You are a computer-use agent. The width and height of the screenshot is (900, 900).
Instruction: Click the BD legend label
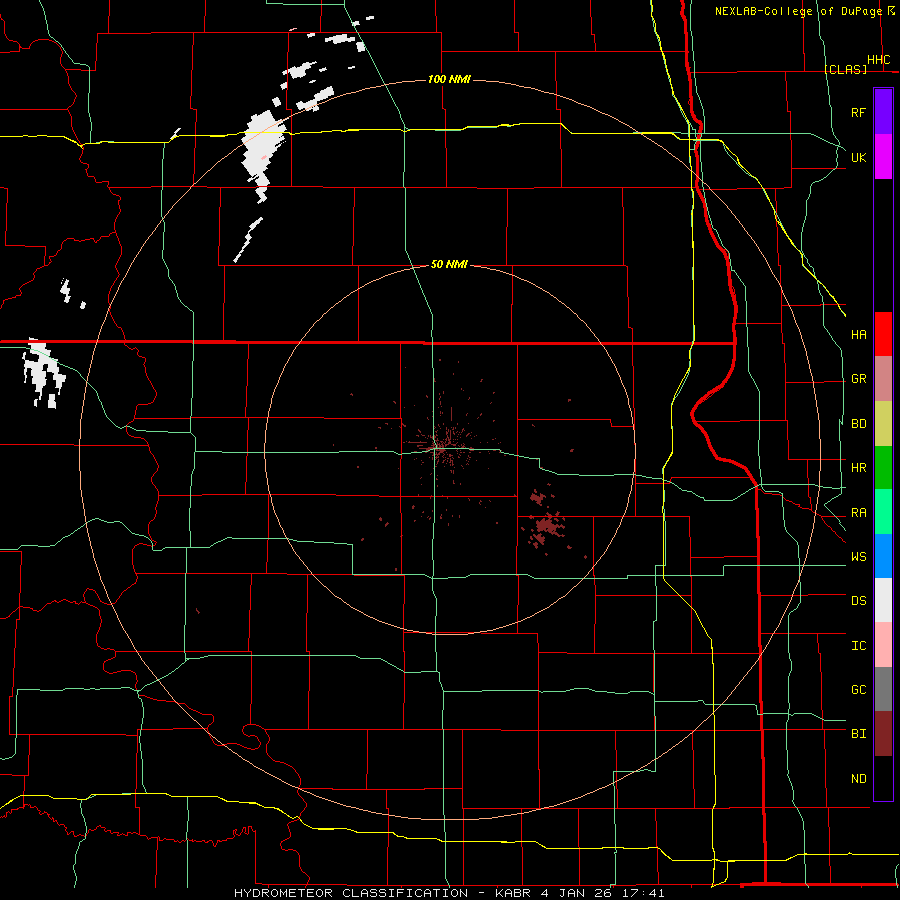(x=858, y=424)
